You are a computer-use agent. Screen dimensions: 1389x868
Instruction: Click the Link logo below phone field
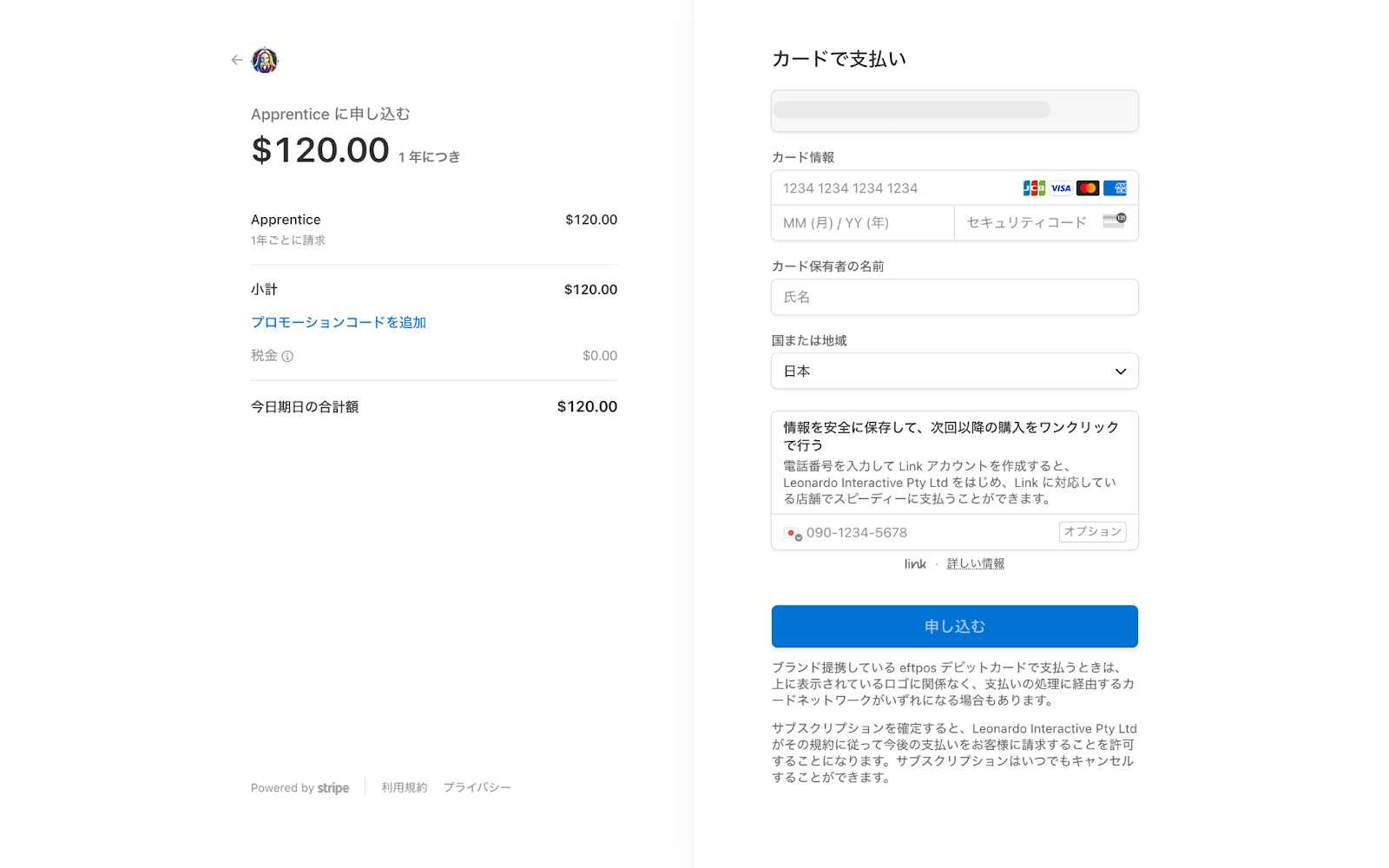pos(915,564)
